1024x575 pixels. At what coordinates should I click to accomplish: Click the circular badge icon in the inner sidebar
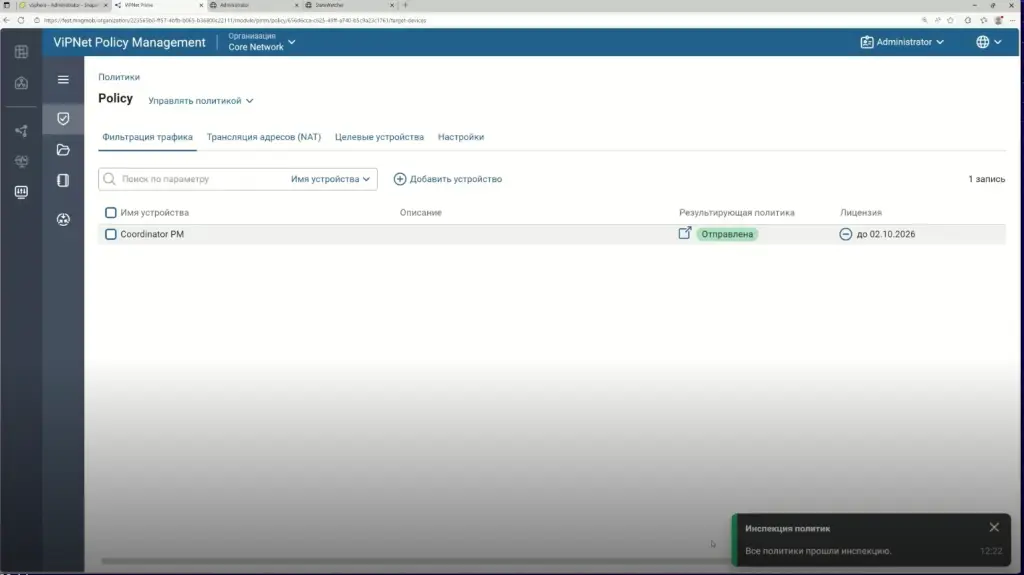(x=63, y=220)
